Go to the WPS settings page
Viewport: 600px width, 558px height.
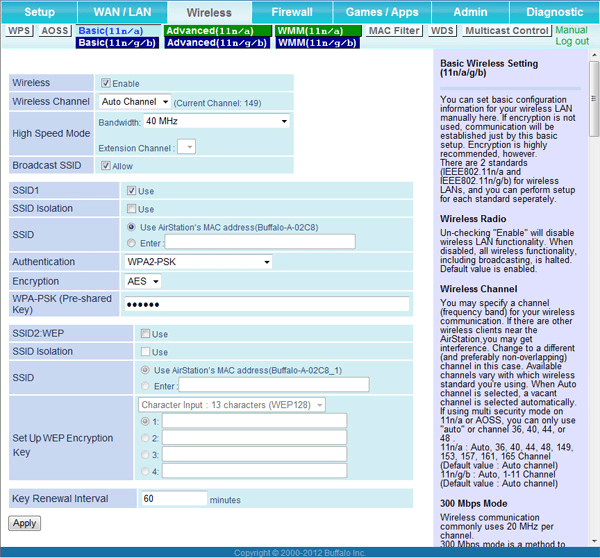click(19, 31)
